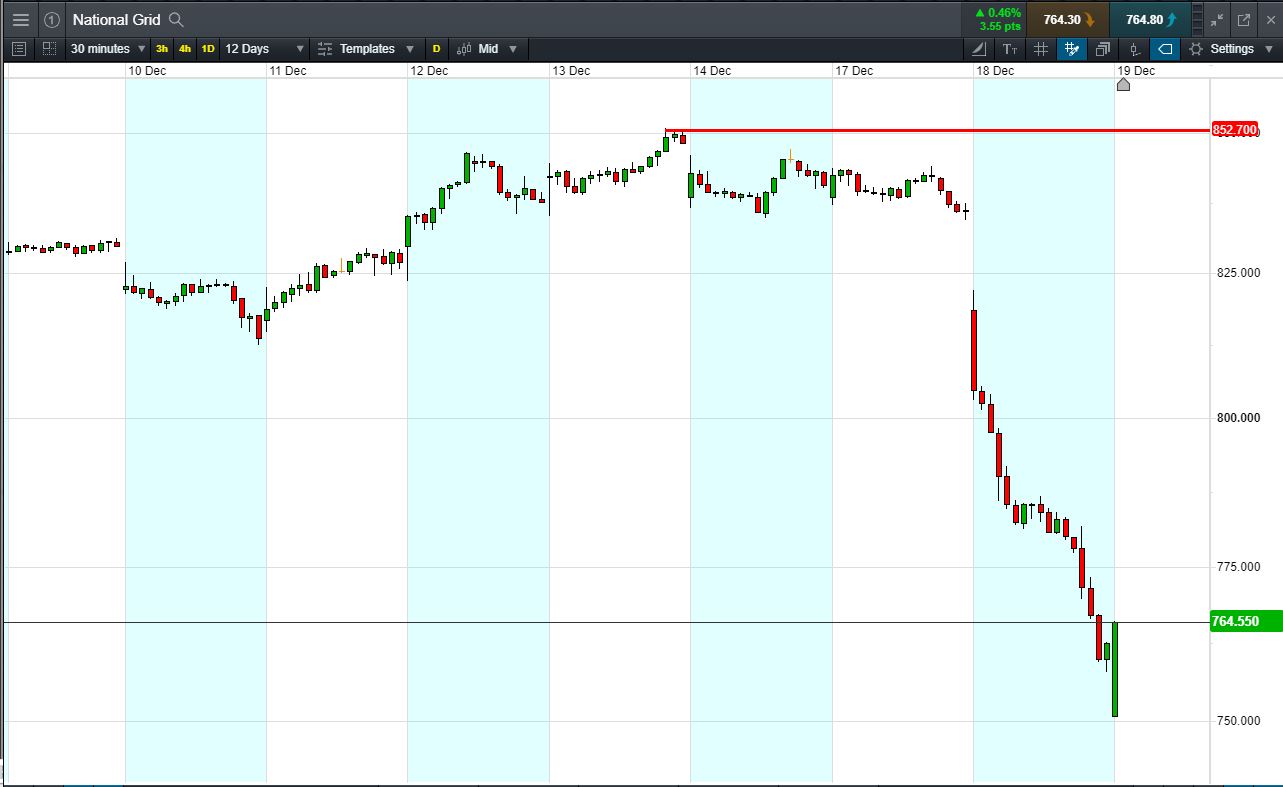Click the circled number one linking icon
This screenshot has width=1283, height=787.
[52, 20]
